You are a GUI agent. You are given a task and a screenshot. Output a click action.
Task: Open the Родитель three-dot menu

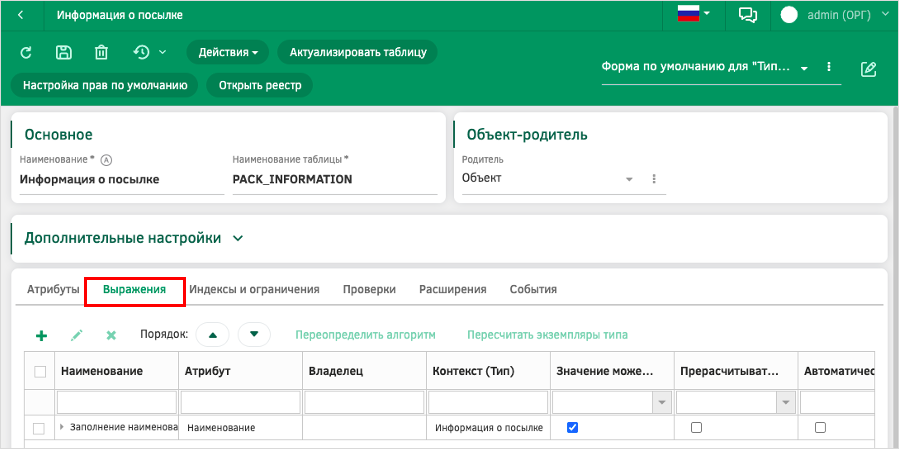coord(654,179)
